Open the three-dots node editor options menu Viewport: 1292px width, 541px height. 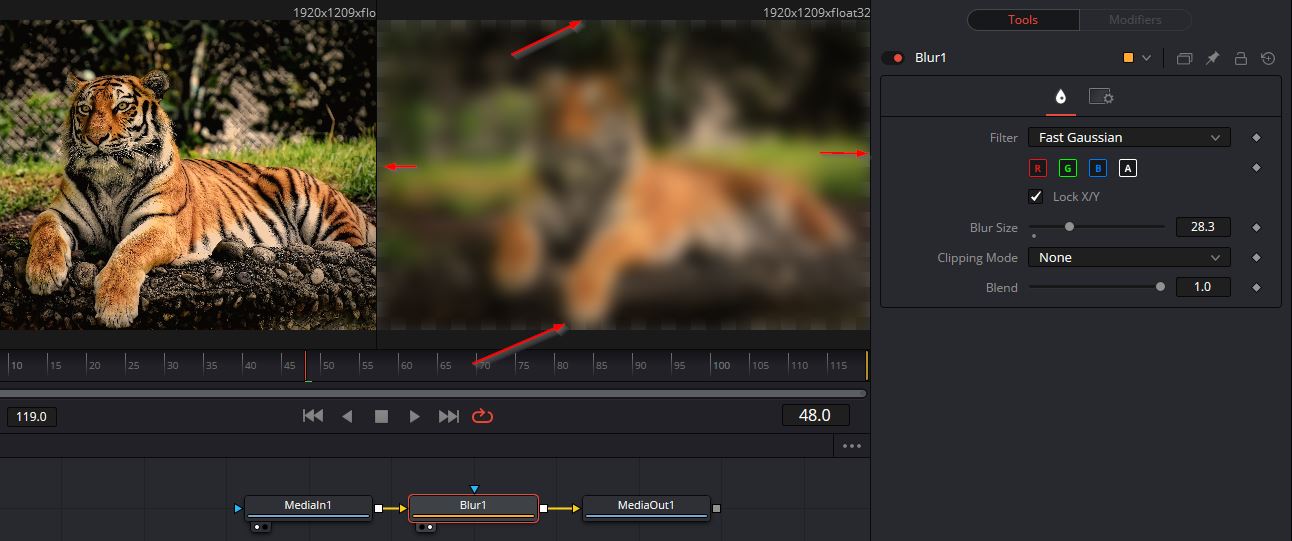click(852, 446)
